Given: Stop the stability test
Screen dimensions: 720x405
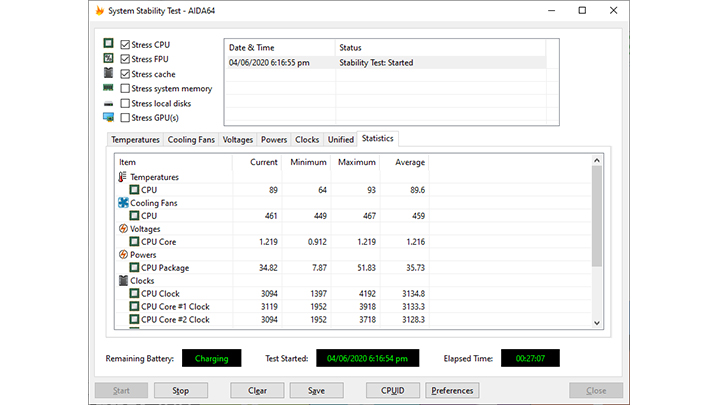Looking at the screenshot, I should (x=181, y=390).
